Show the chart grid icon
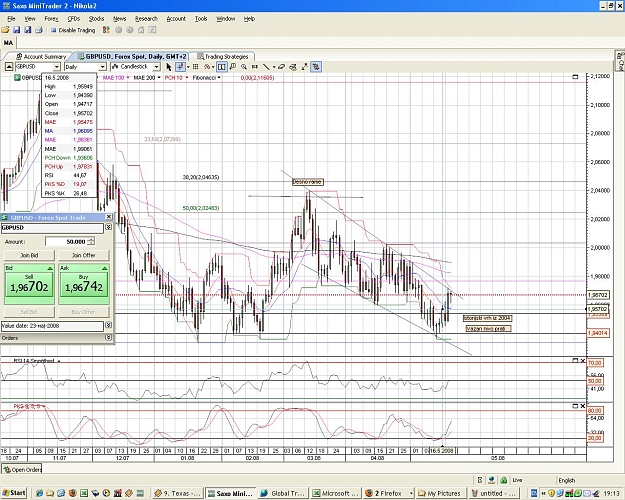 point(195,67)
